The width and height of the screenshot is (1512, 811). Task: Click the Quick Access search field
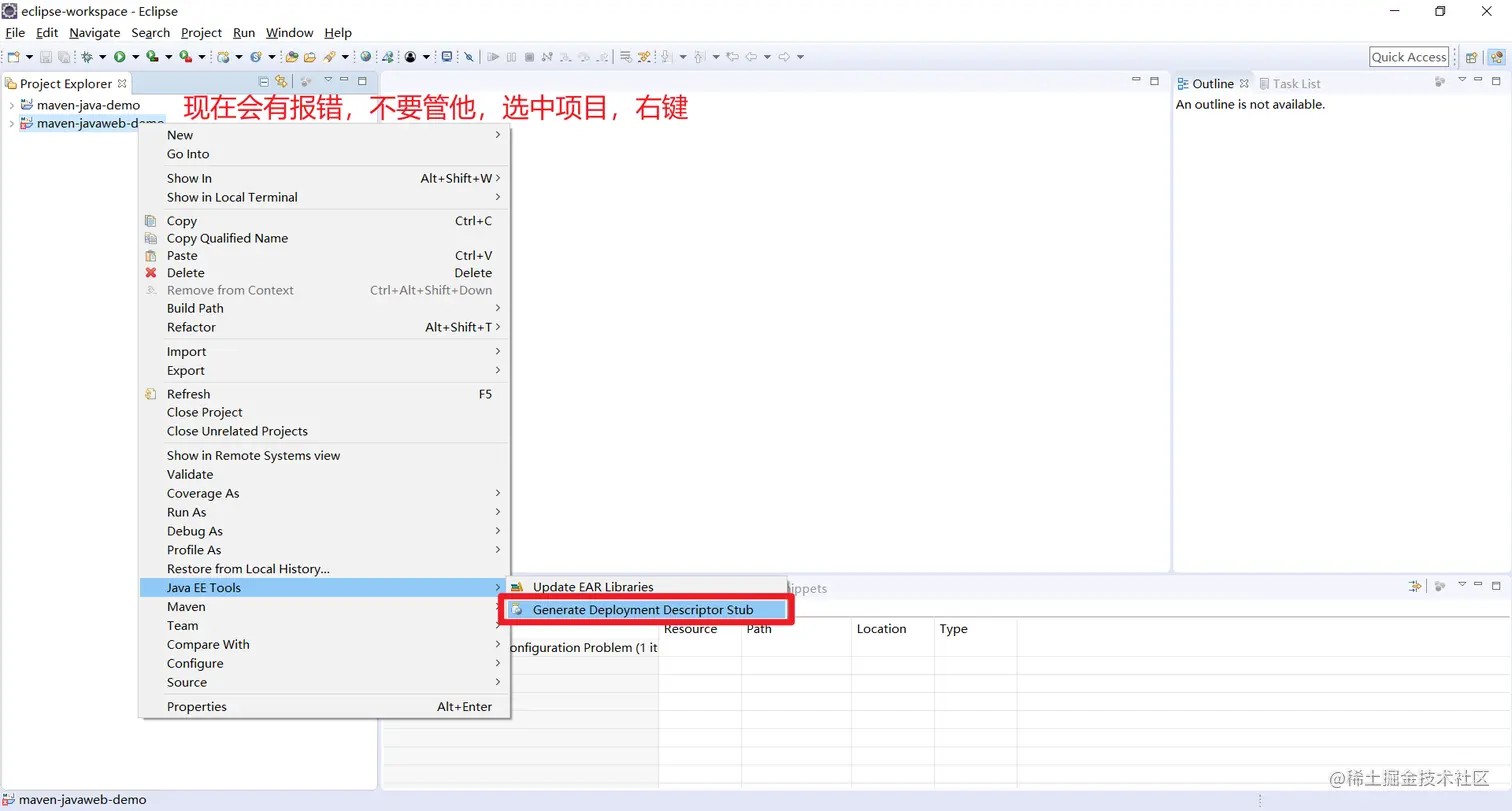1409,57
